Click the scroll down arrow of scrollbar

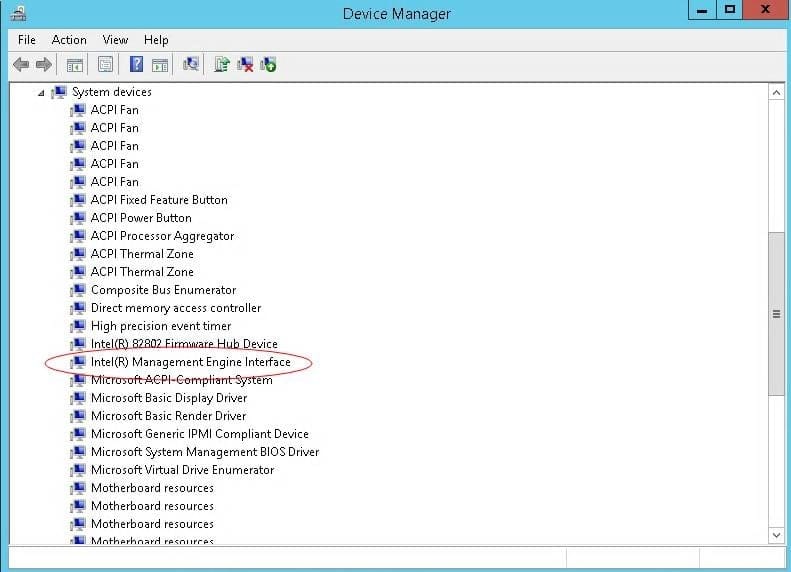(x=776, y=536)
